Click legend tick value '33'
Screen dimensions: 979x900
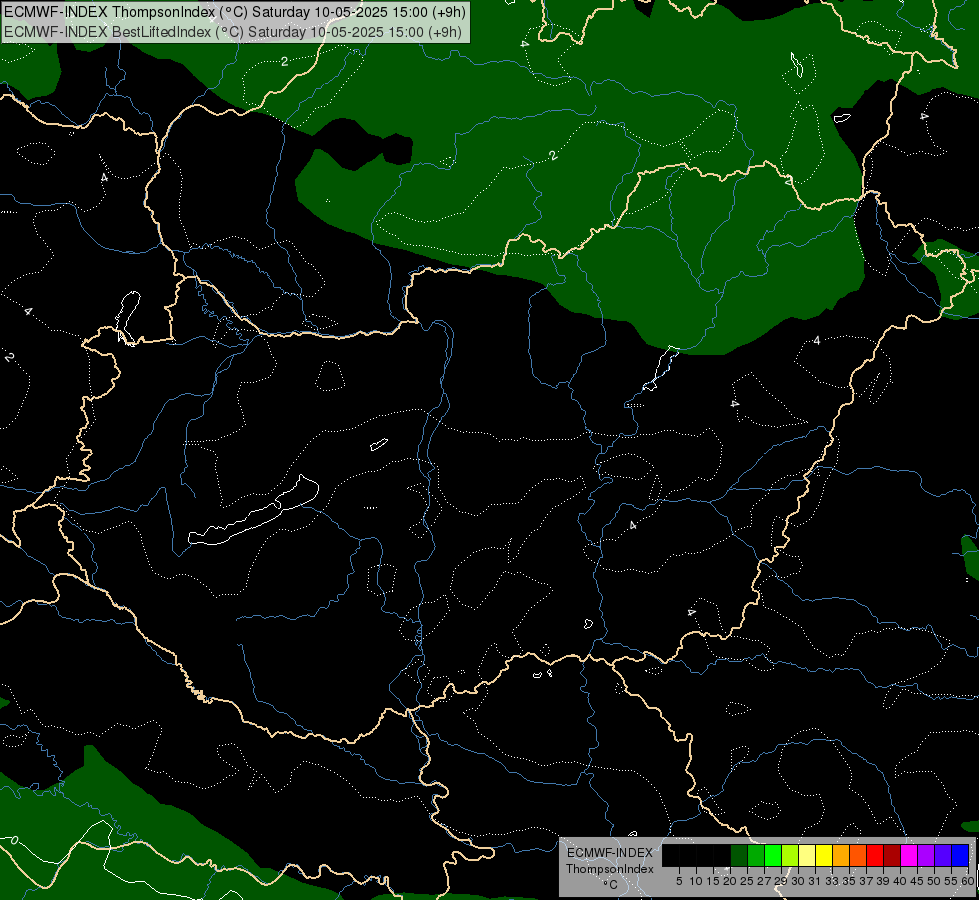point(832,881)
